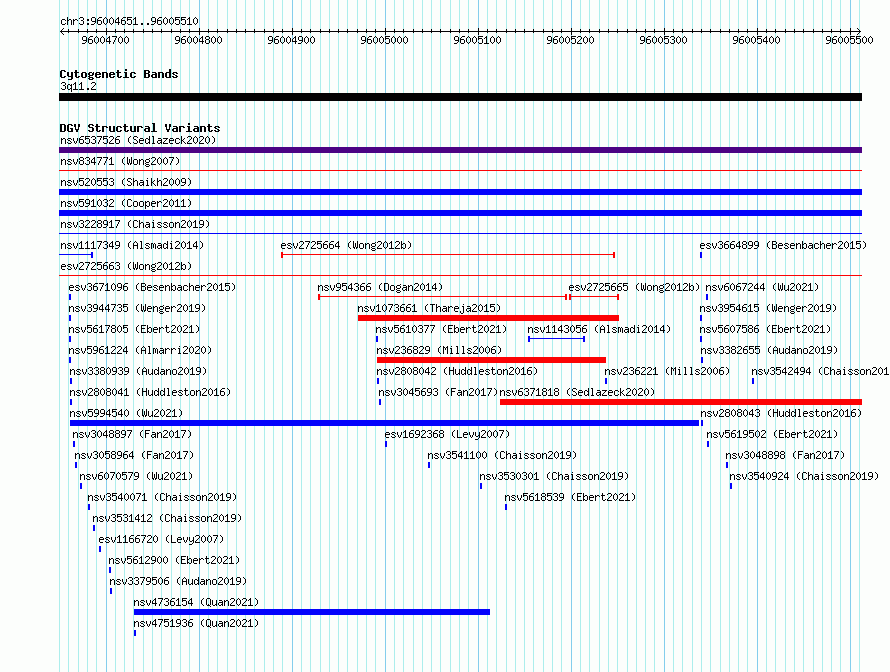890x672 pixels.
Task: Open esv2725665 (Wong2012b) label
Action: point(634,287)
